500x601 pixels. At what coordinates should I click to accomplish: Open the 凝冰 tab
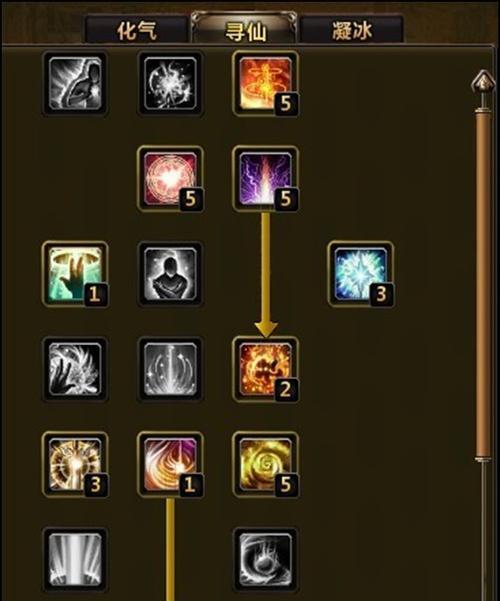(352, 30)
